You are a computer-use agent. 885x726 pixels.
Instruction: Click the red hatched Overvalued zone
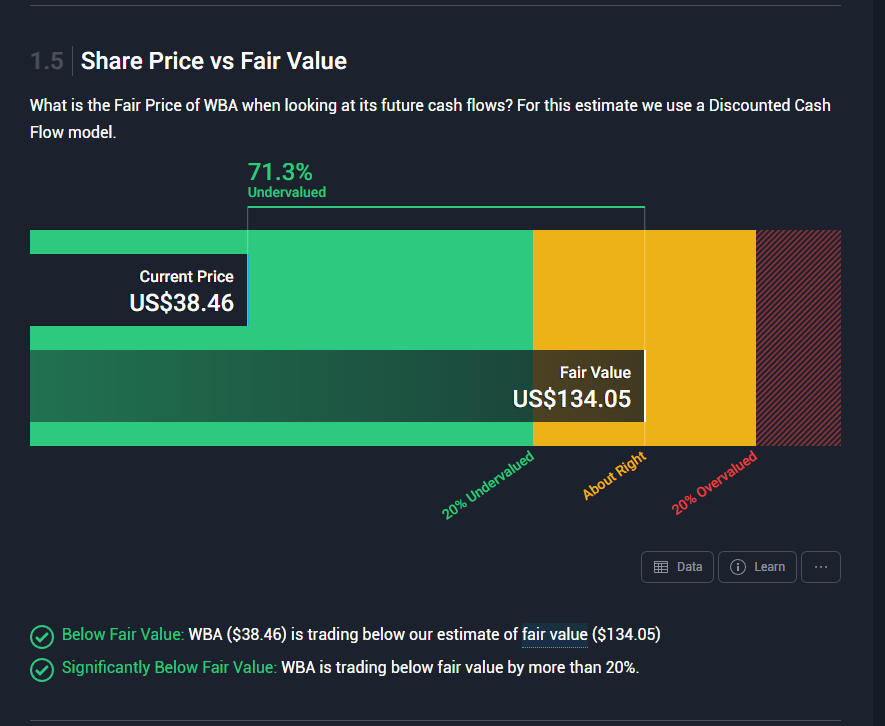click(798, 338)
